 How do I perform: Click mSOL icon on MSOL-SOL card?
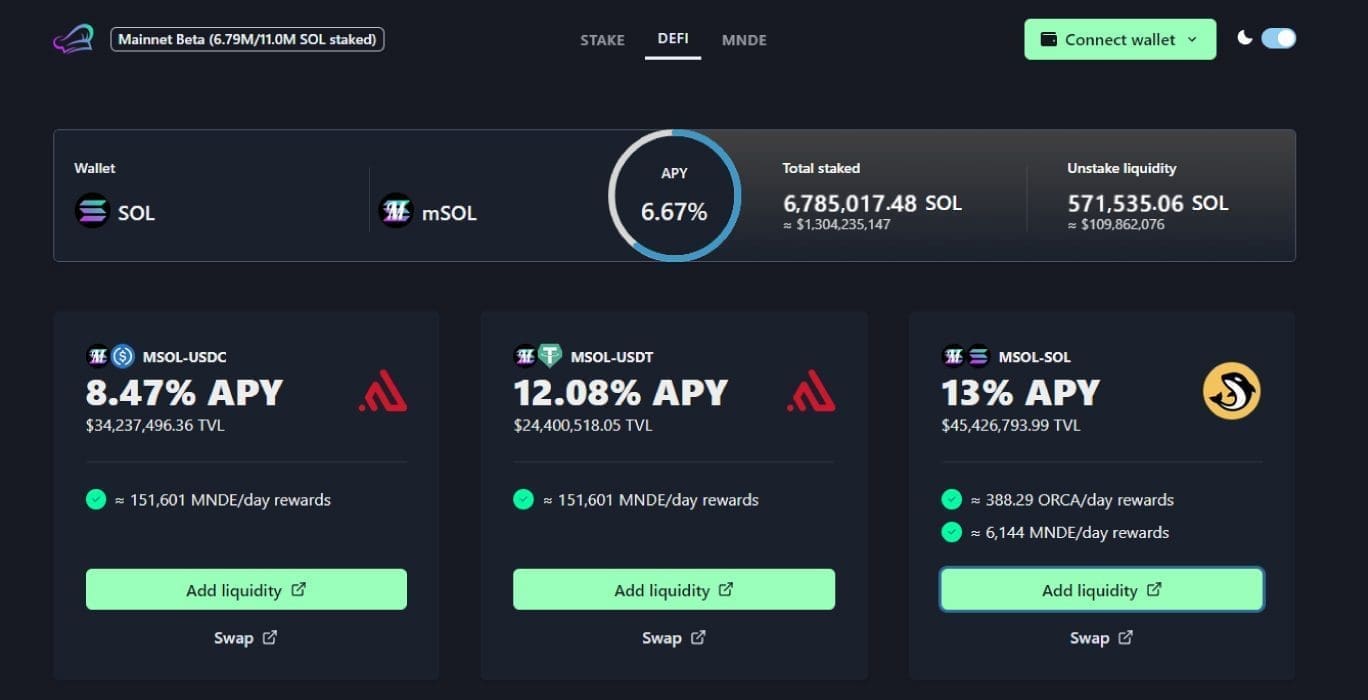953,355
